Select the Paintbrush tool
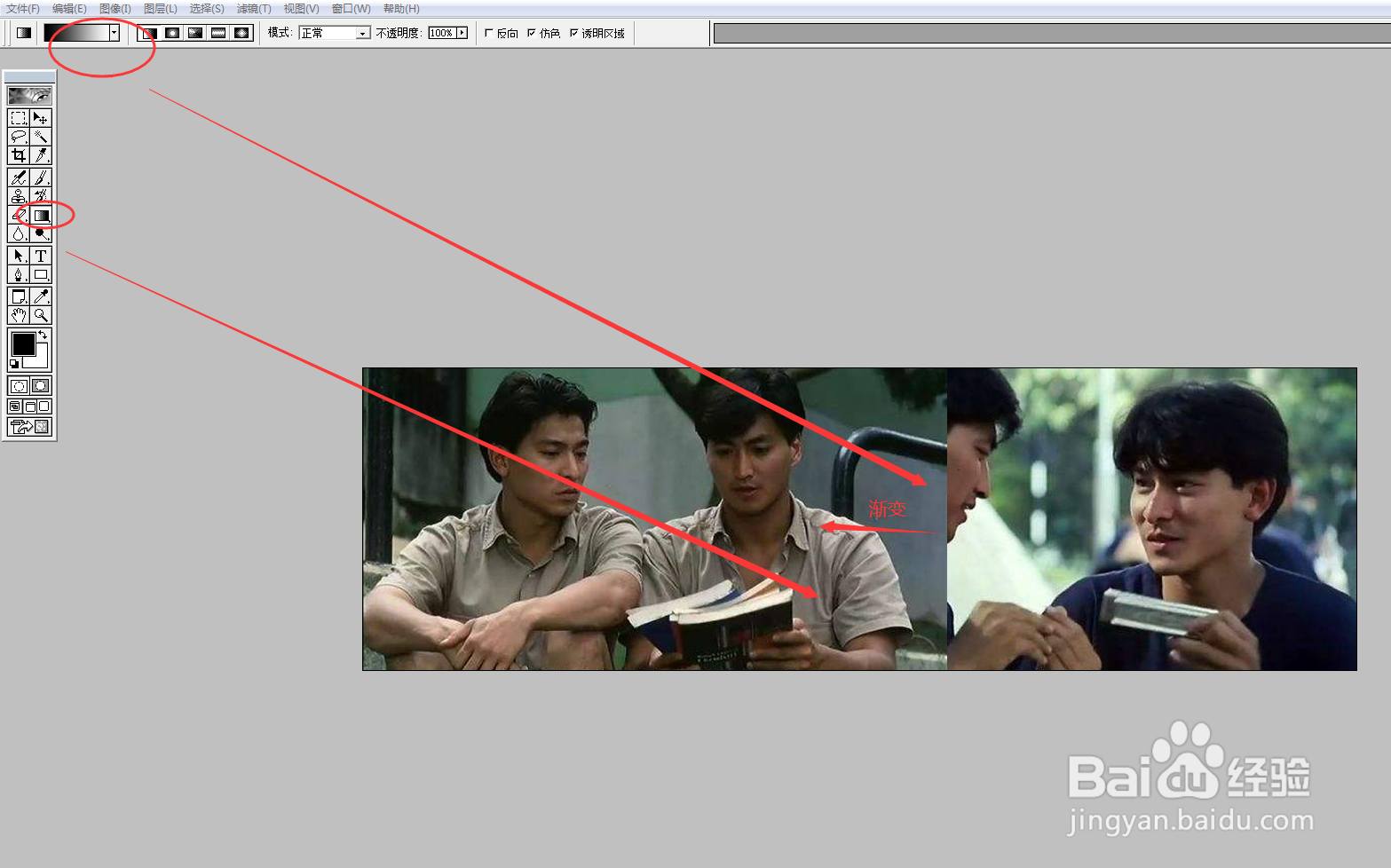 [x=41, y=178]
